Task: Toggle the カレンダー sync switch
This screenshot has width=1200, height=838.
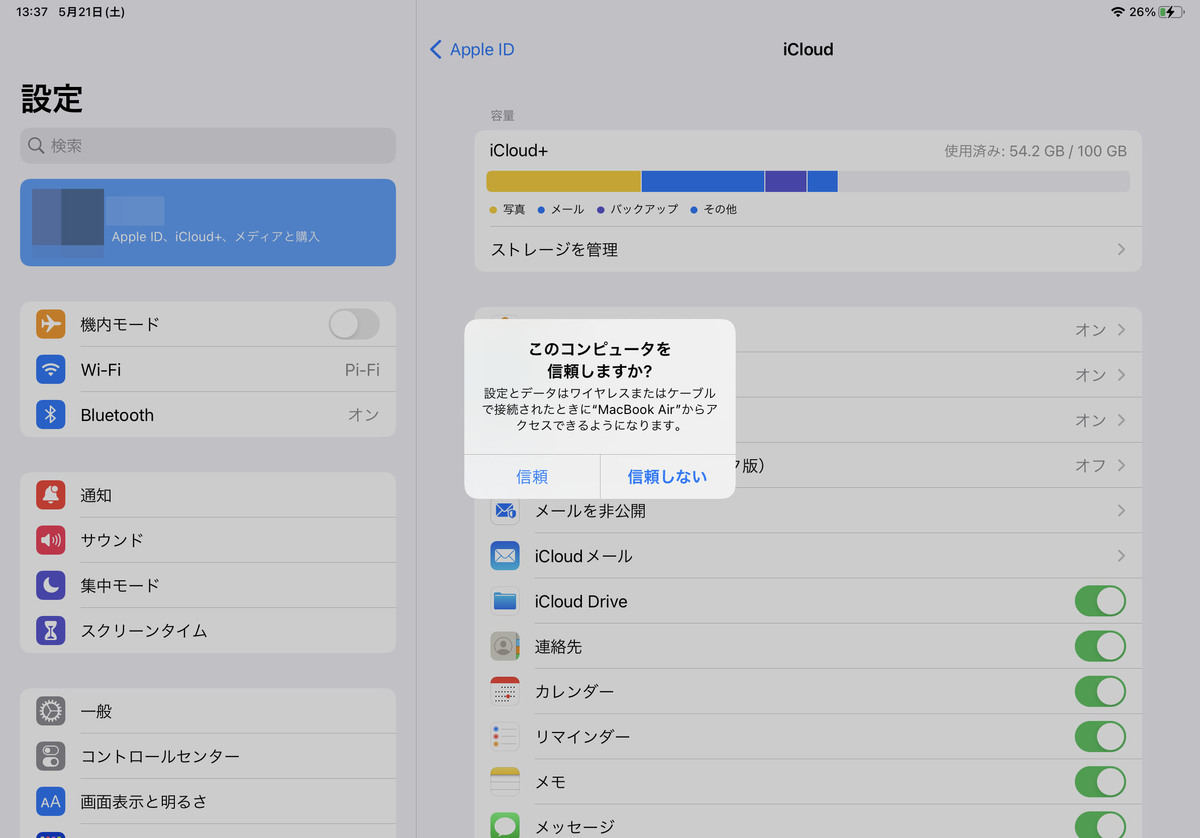Action: point(1100,691)
